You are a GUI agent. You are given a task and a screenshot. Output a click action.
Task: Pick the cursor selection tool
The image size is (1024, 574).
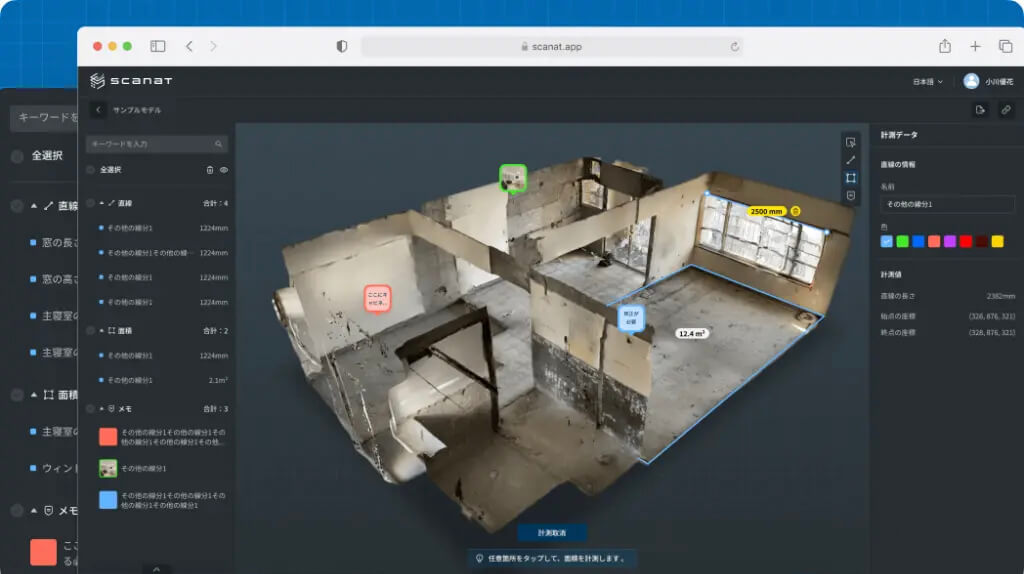click(x=850, y=141)
